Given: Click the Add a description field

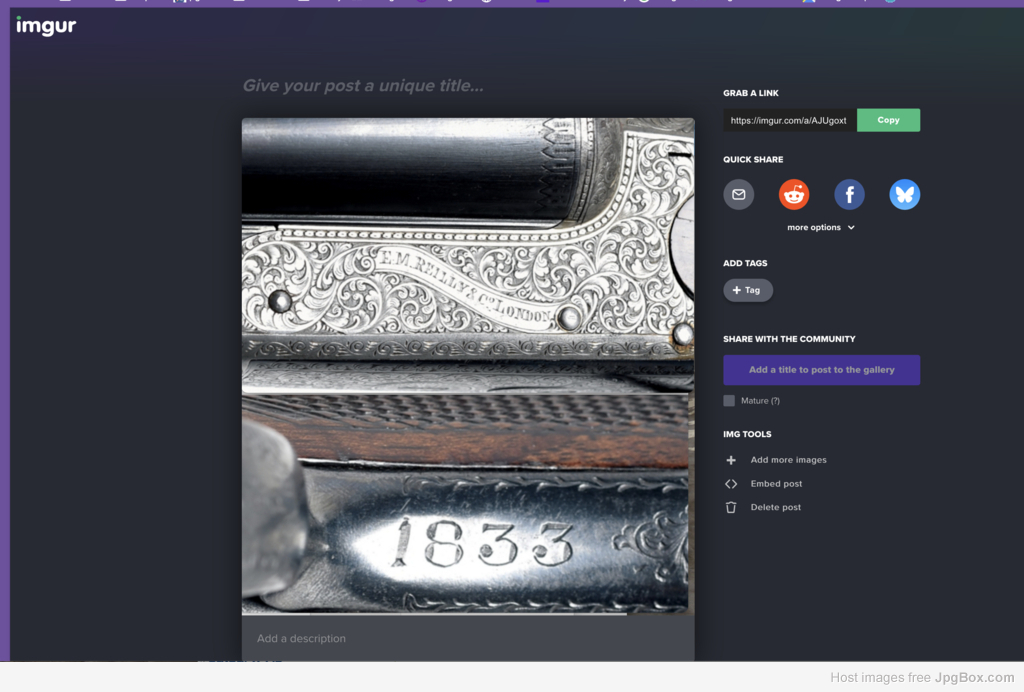Looking at the screenshot, I should [x=468, y=638].
